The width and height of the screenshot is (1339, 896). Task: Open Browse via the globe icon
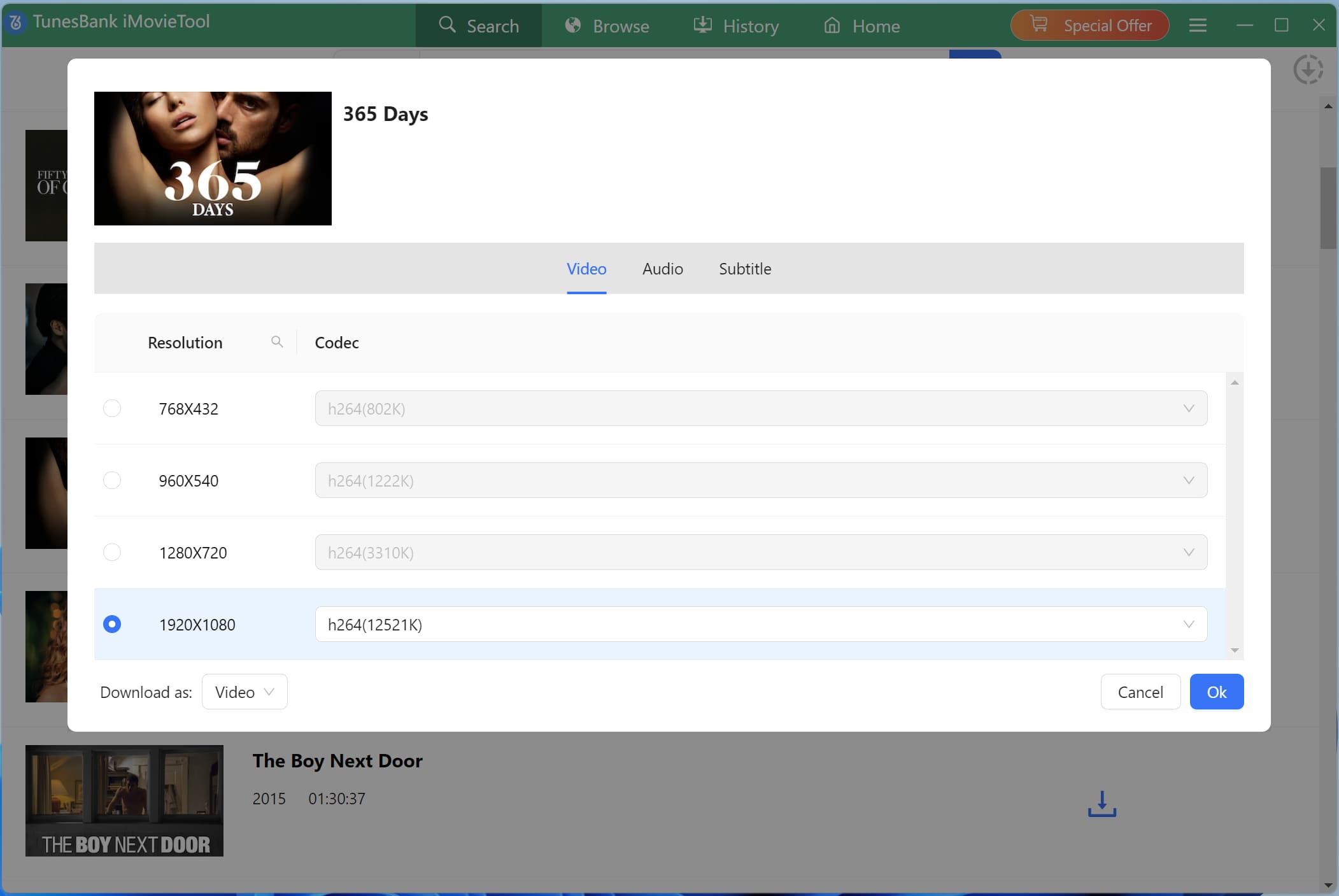point(573,25)
